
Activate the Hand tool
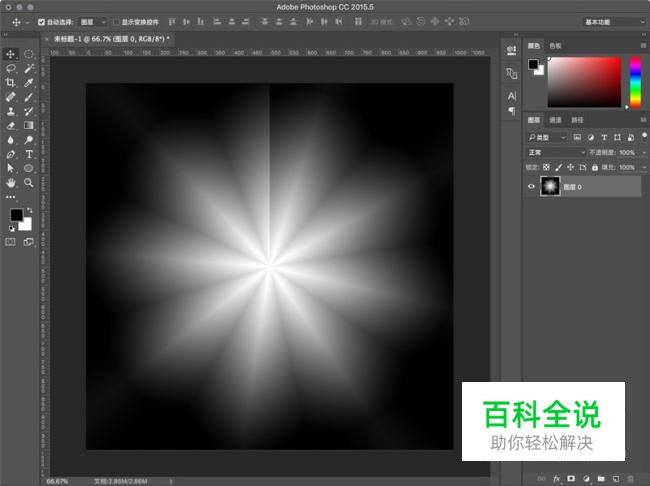pyautogui.click(x=11, y=183)
